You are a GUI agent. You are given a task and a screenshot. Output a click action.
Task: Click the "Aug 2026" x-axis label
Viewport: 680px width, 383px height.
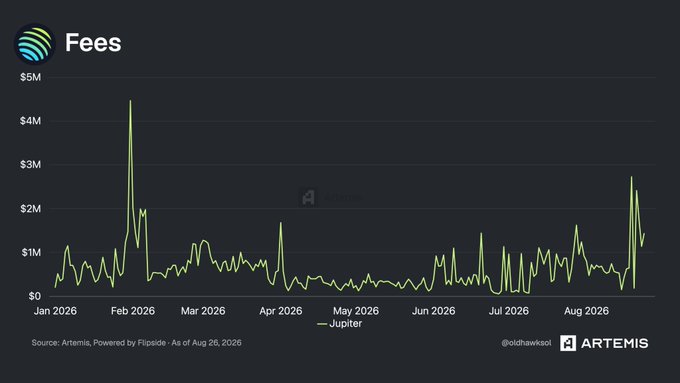(x=586, y=311)
